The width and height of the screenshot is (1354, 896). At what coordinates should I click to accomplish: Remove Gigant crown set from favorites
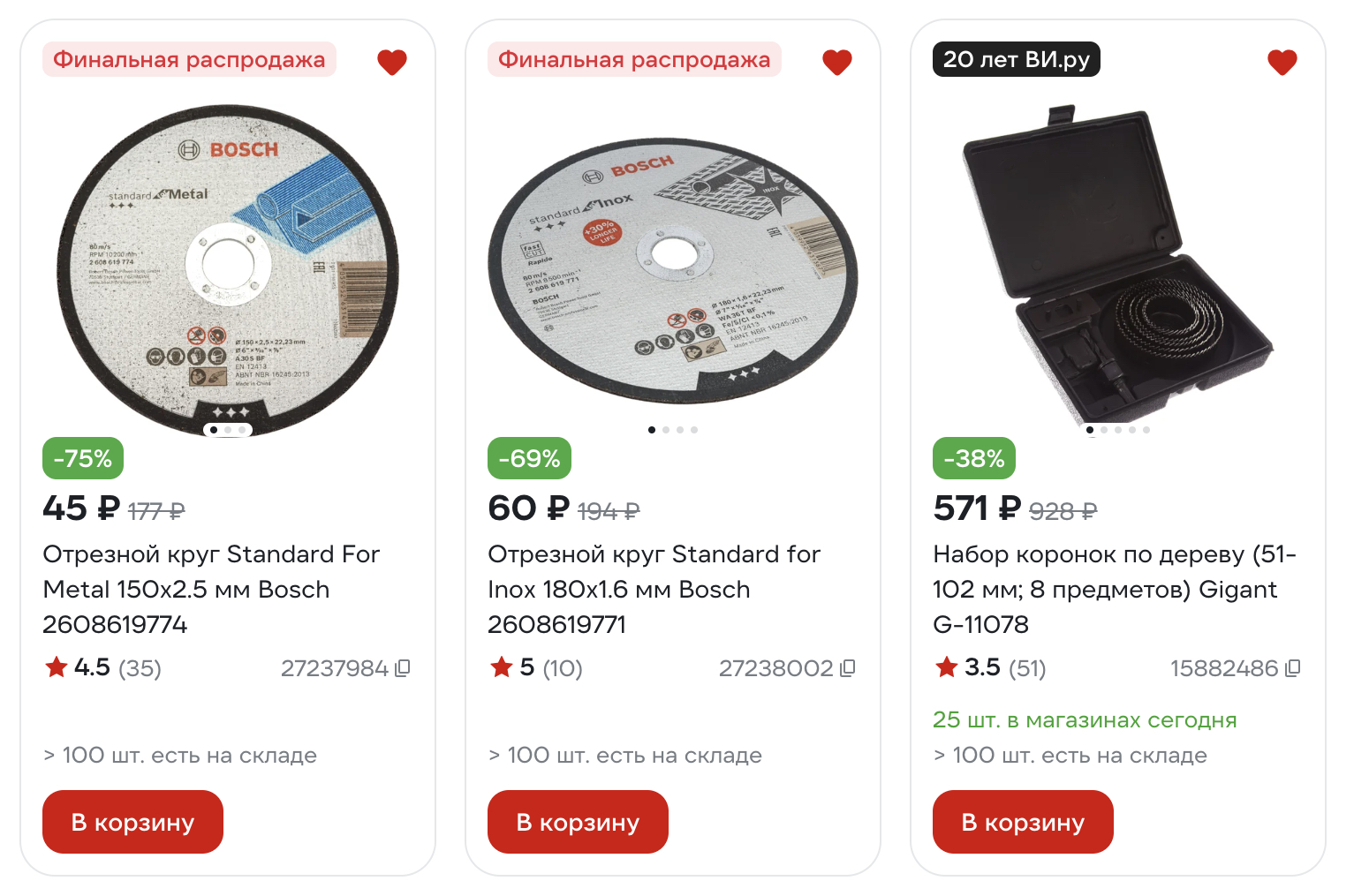1282,62
